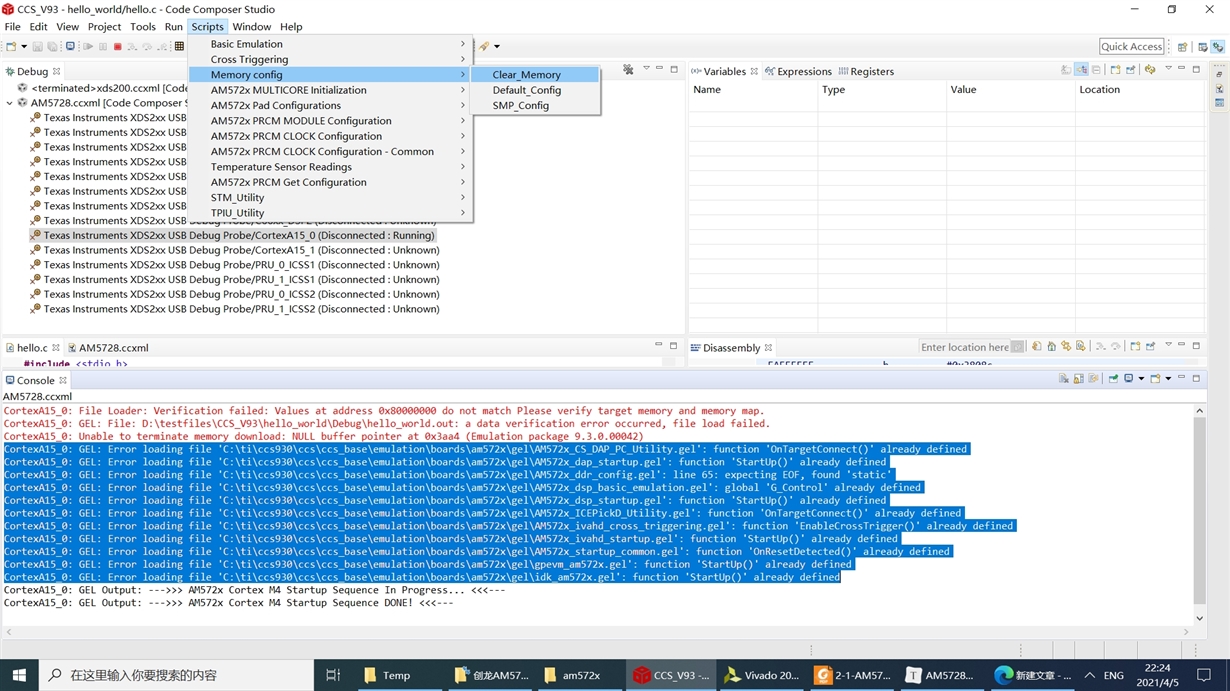Open AM572x MULTICORE Initialization submenu
This screenshot has width=1230, height=691.
(x=330, y=90)
